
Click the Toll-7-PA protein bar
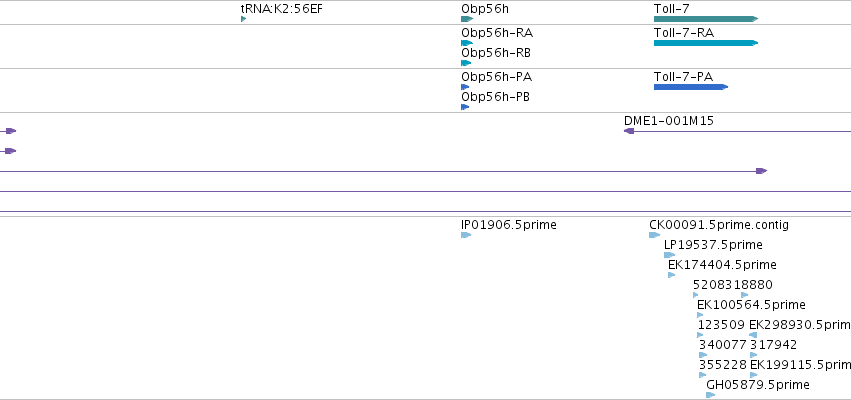pyautogui.click(x=691, y=87)
